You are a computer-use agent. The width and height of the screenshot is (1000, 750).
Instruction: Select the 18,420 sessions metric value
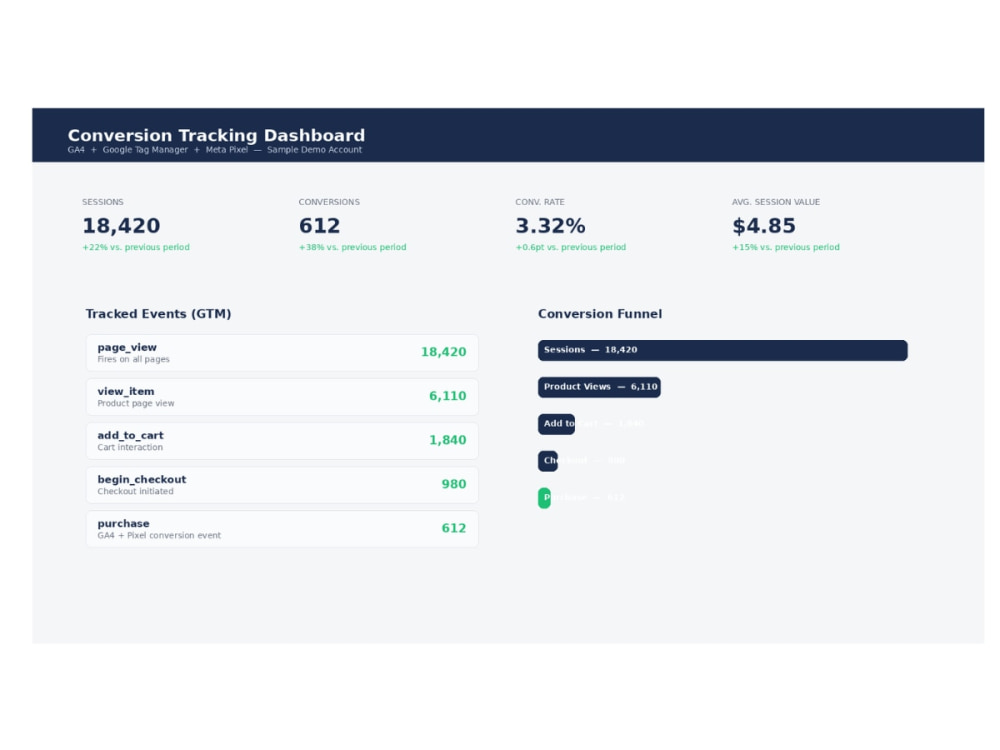pyautogui.click(x=121, y=226)
